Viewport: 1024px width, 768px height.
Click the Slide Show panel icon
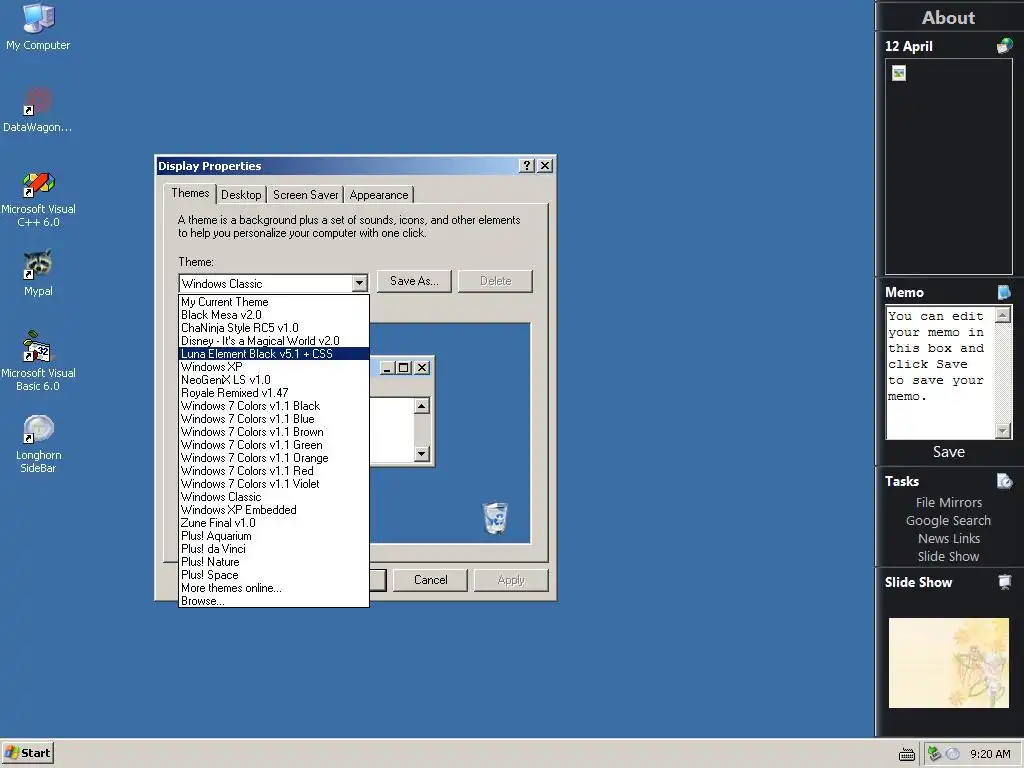(1004, 582)
